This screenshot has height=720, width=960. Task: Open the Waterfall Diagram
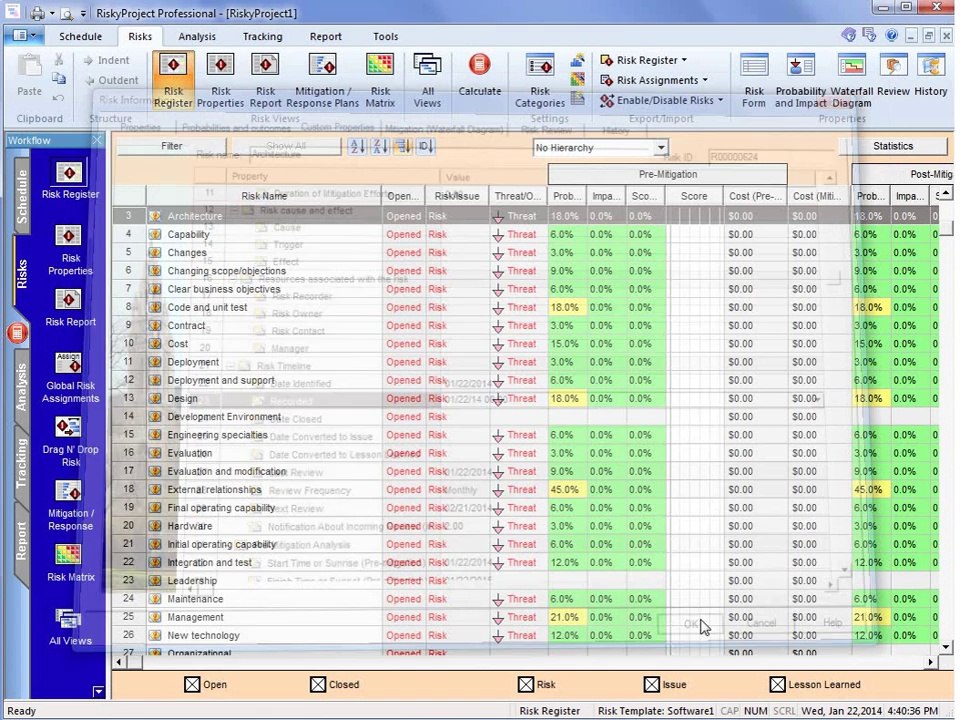tap(852, 80)
